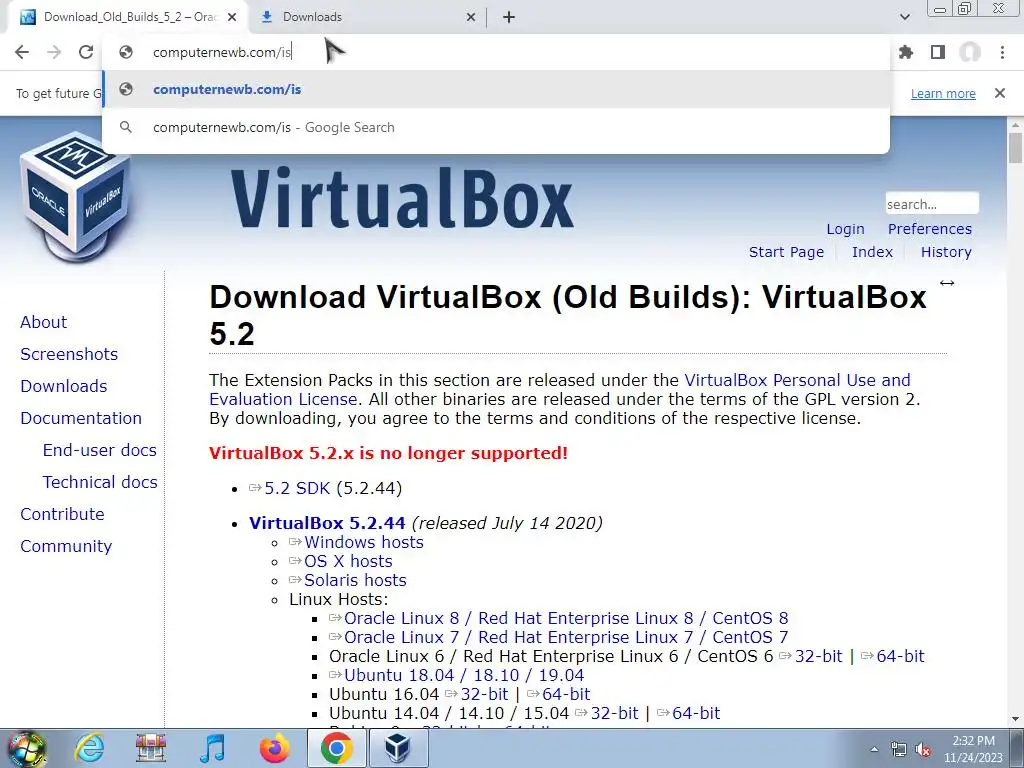Close the Download_Old_Builds_5_2 tab
Viewport: 1024px width, 768px height.
(232, 17)
